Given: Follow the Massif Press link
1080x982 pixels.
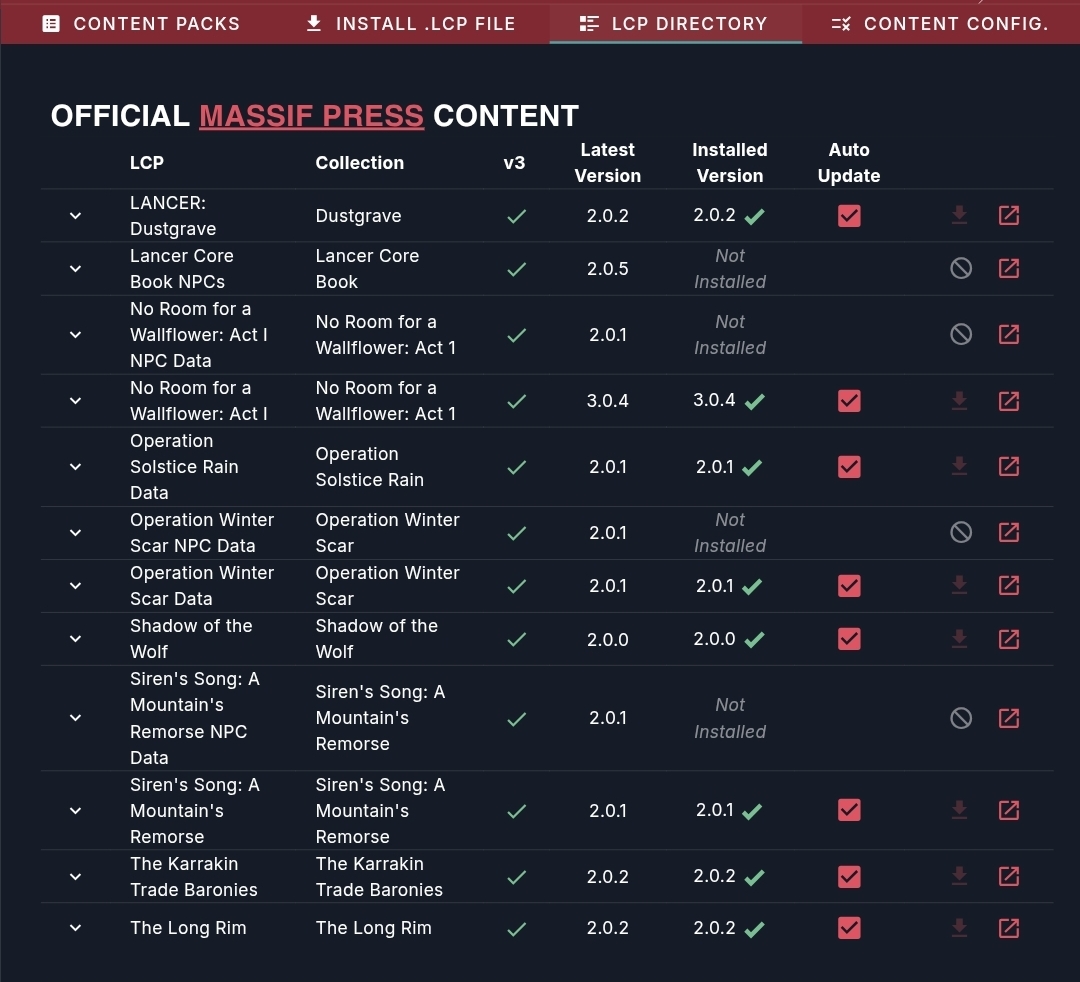Looking at the screenshot, I should 311,116.
